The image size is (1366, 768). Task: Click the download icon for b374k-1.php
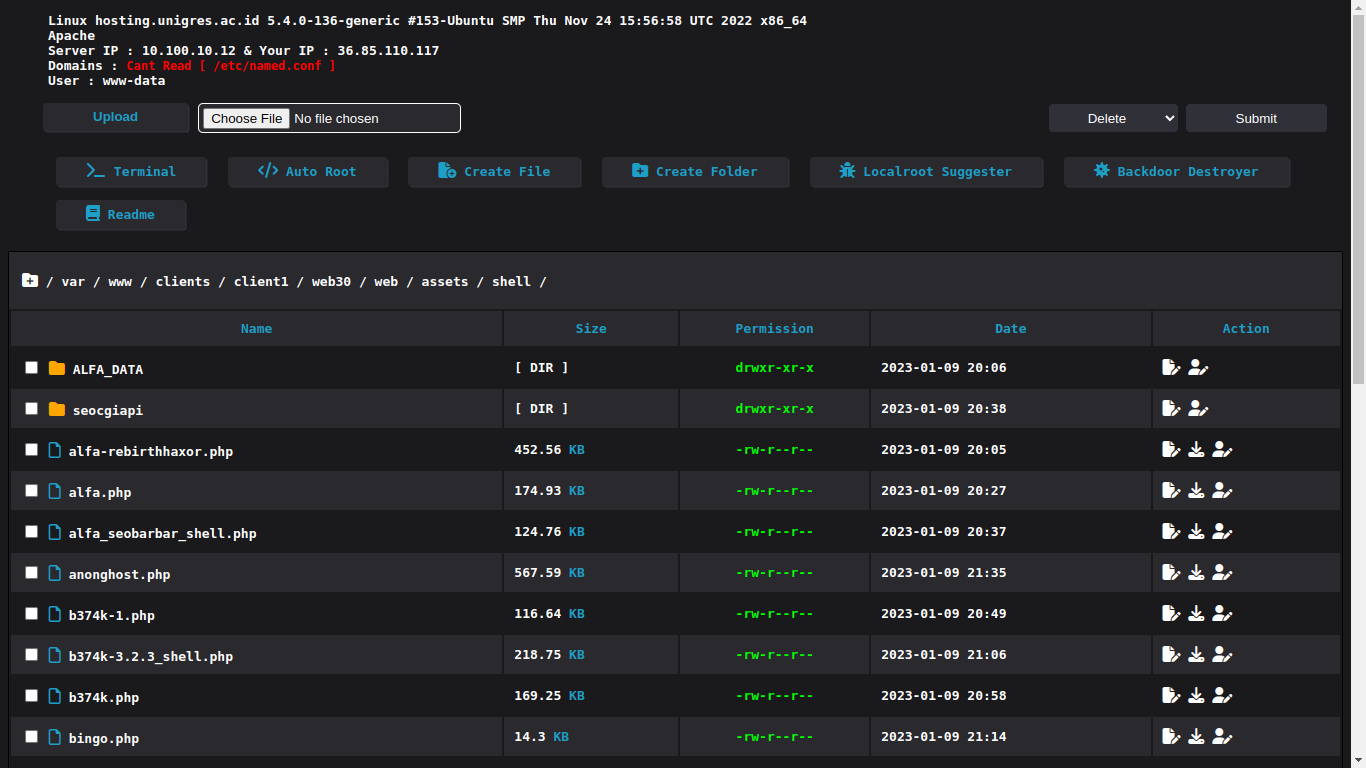[1196, 614]
